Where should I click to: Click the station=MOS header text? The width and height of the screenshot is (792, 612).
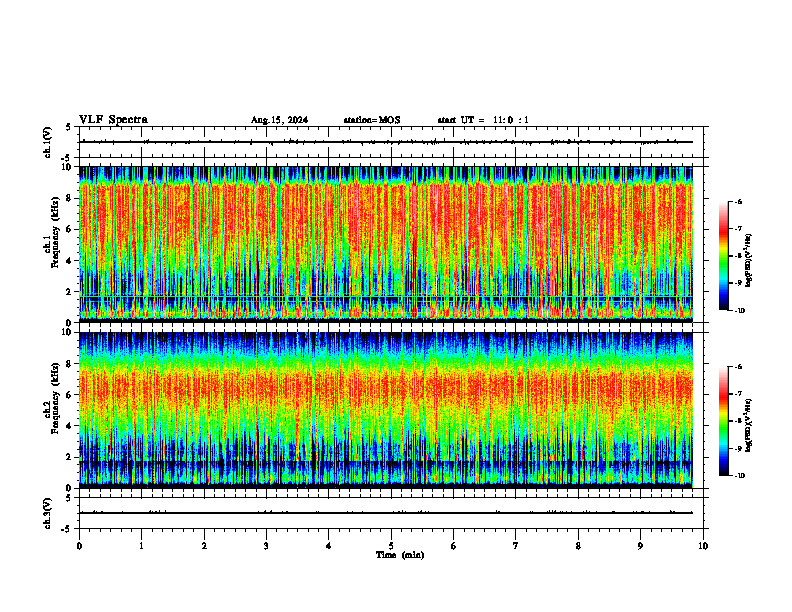point(372,120)
